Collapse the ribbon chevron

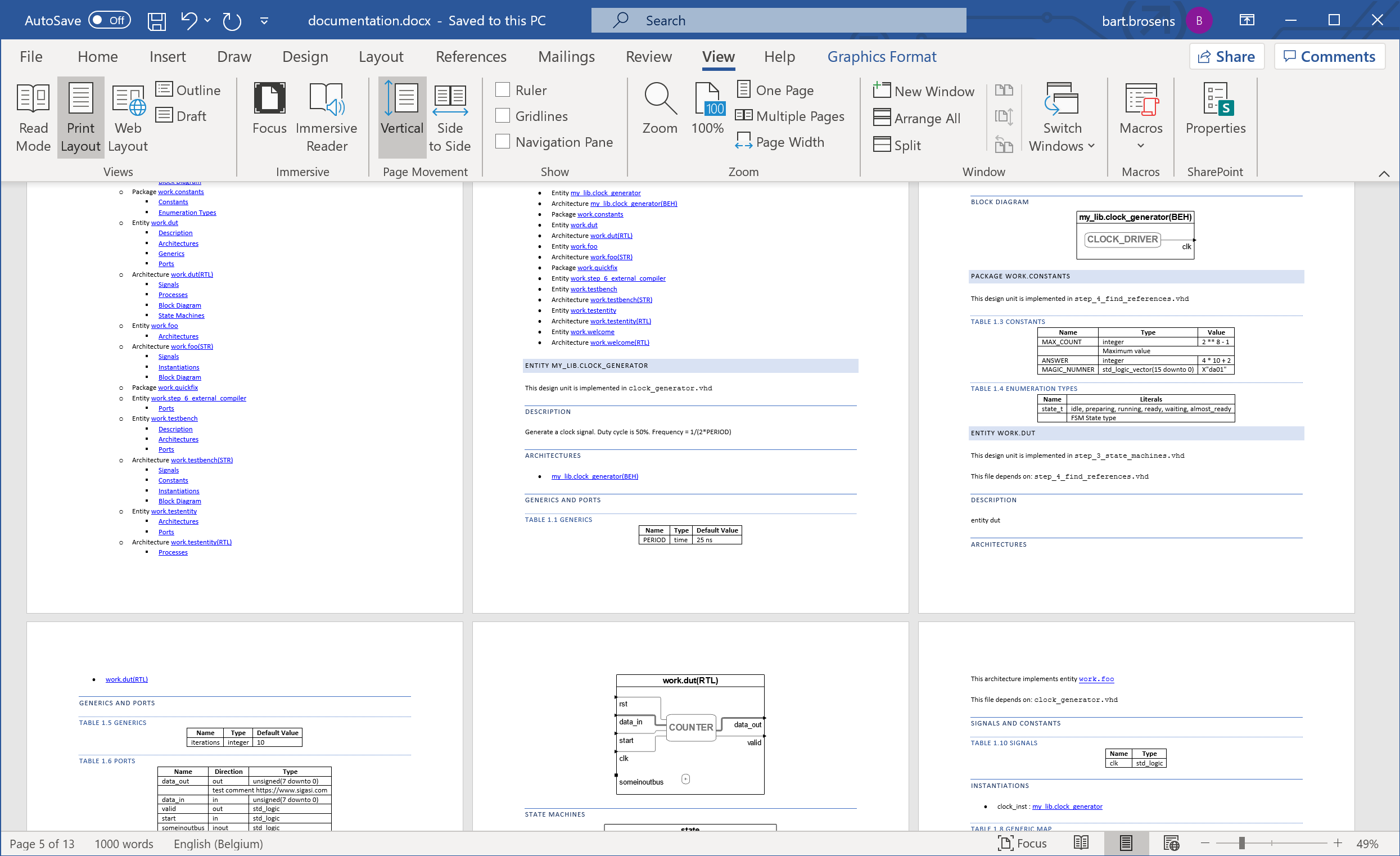[1385, 174]
